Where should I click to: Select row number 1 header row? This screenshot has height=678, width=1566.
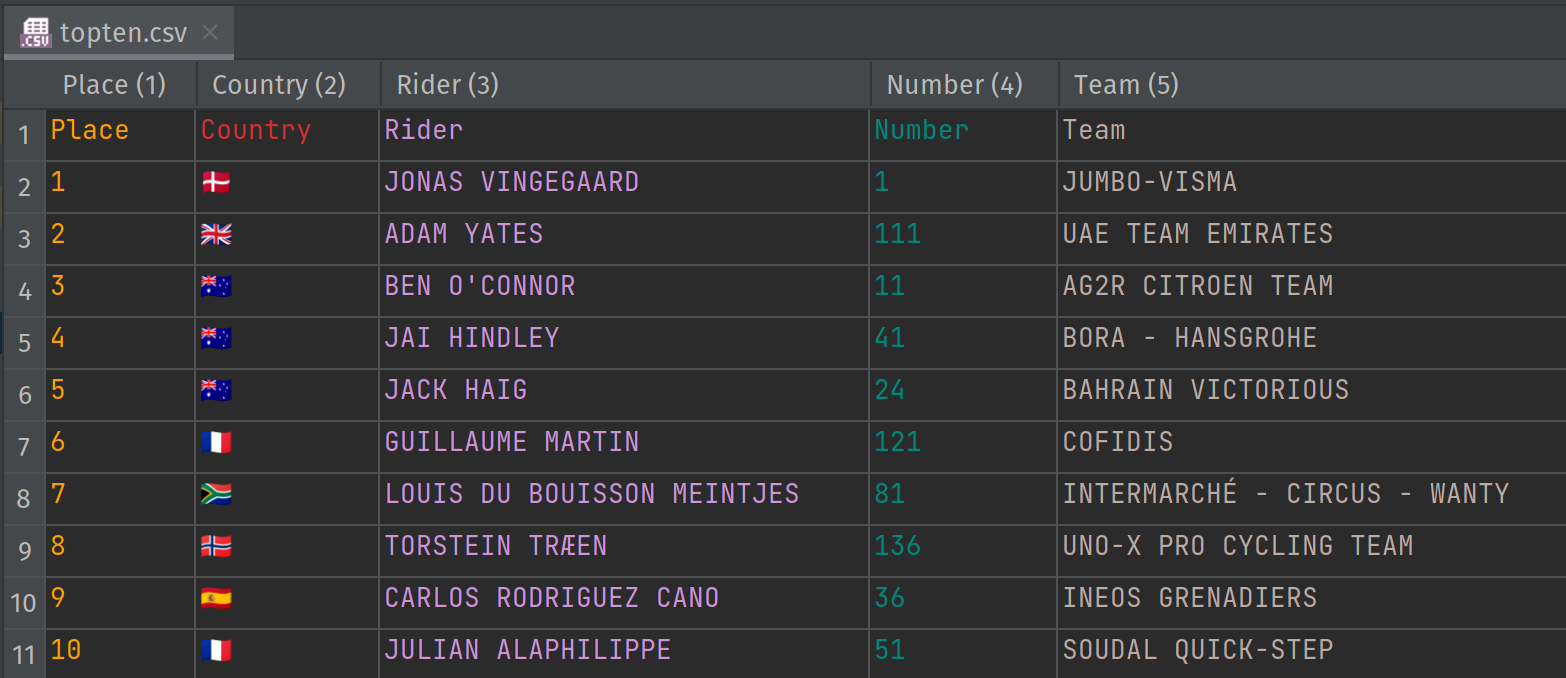(x=24, y=133)
